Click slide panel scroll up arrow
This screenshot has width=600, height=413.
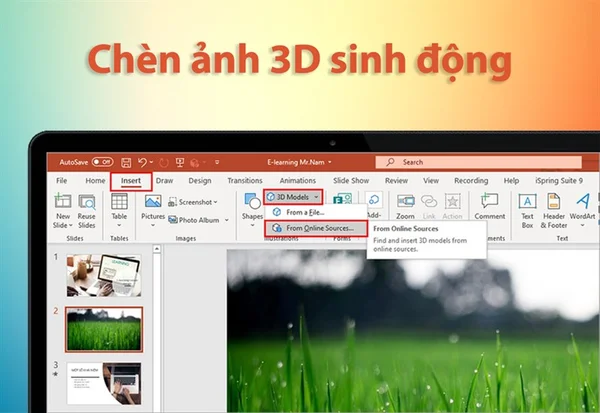157,249
